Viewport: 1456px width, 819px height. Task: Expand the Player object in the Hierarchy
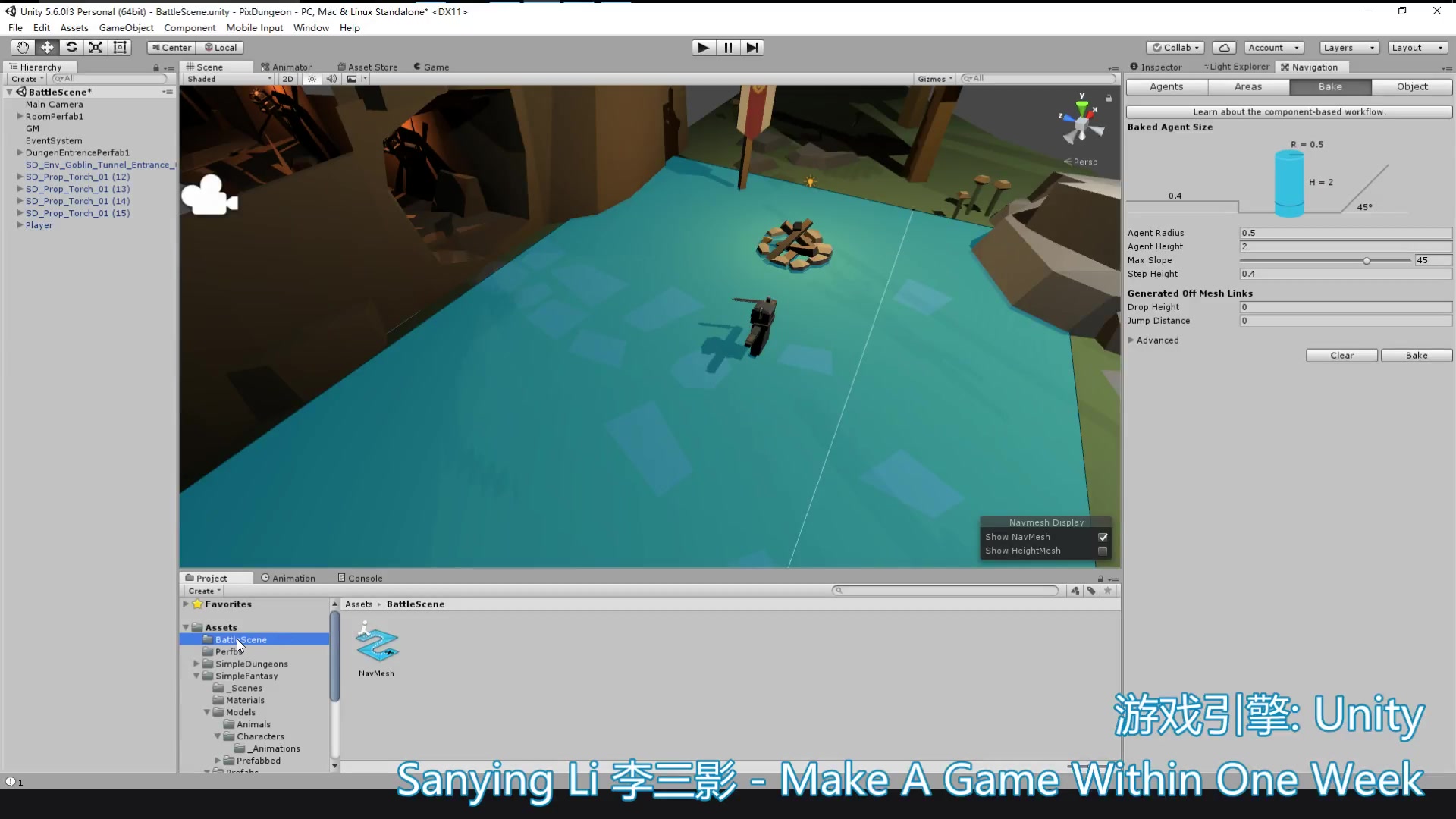[x=19, y=225]
